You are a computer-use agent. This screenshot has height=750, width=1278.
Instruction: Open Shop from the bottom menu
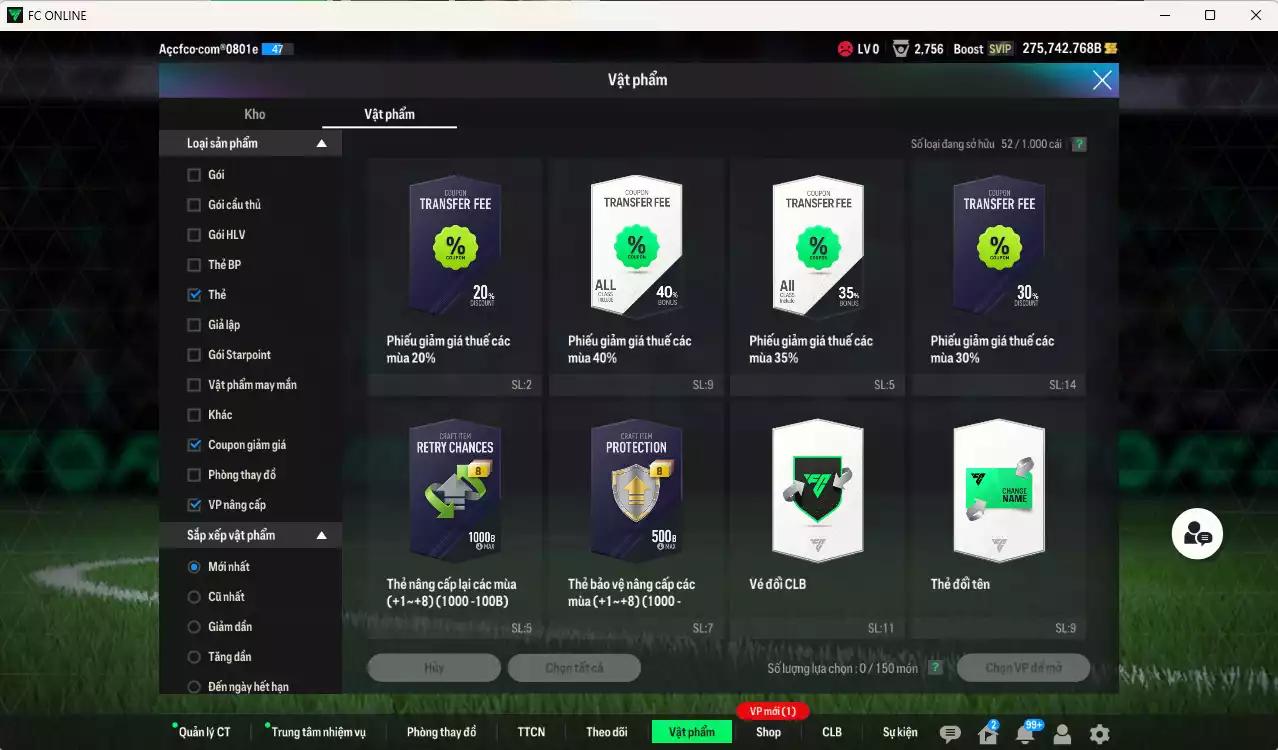tap(768, 732)
